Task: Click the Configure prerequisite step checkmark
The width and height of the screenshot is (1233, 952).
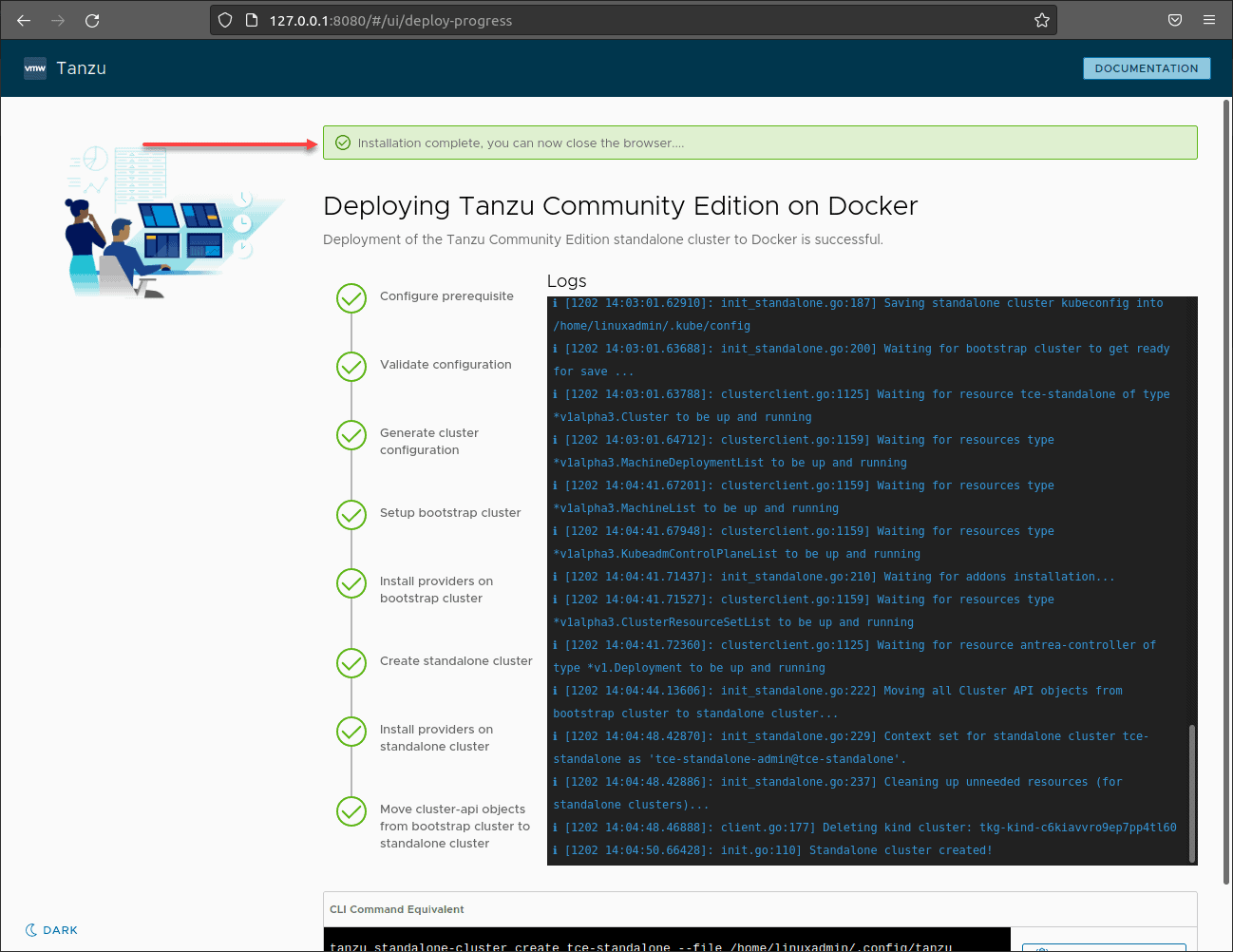Action: point(351,298)
